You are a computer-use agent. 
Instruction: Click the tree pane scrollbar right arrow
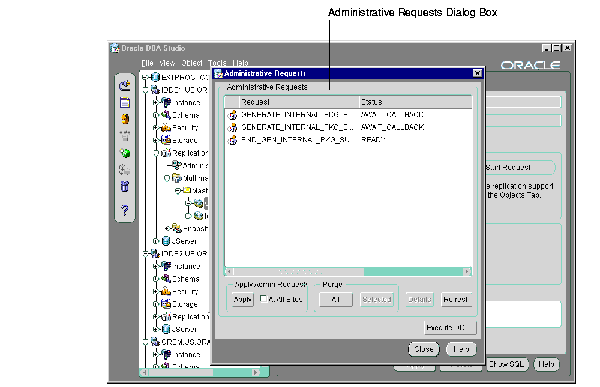(256, 372)
